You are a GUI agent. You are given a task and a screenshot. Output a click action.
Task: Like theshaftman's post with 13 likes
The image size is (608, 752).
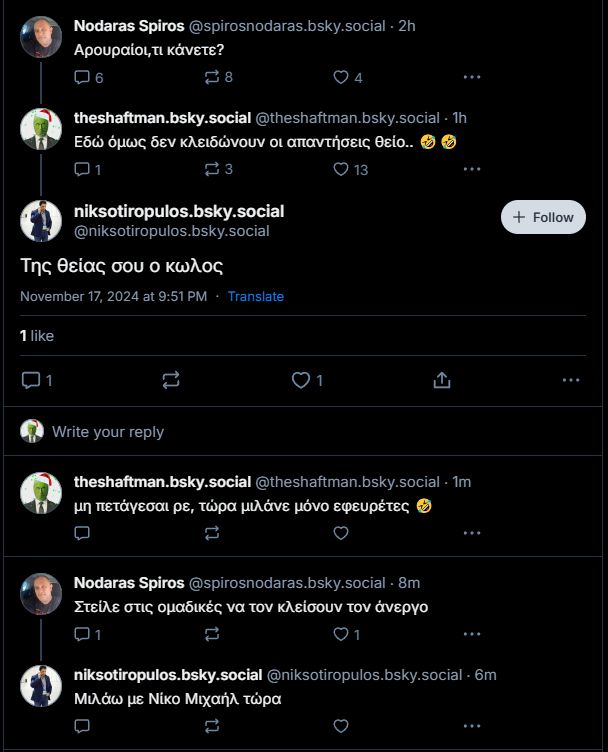coord(340,169)
